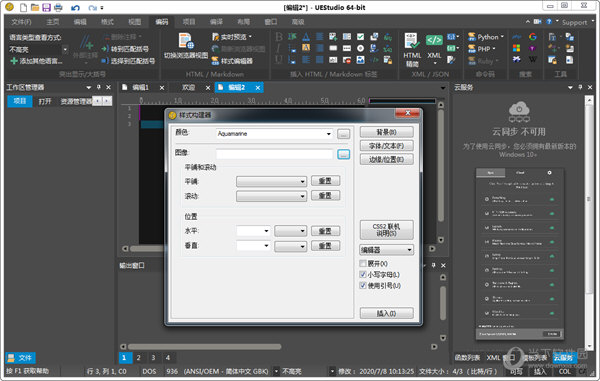Click the Yahoo purple search icon
Image resolution: width=600 pixels, height=381 pixels.
pos(533,48)
